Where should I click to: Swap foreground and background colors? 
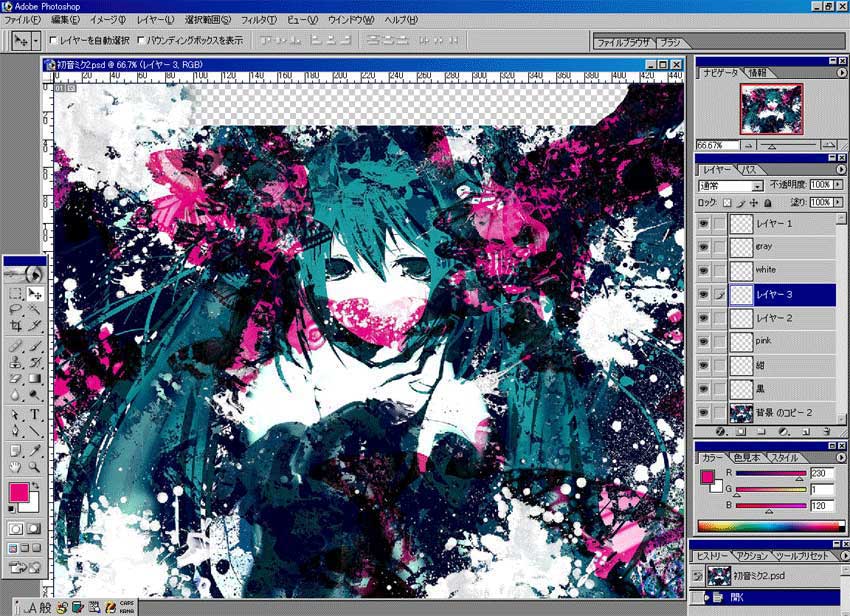pyautogui.click(x=35, y=485)
